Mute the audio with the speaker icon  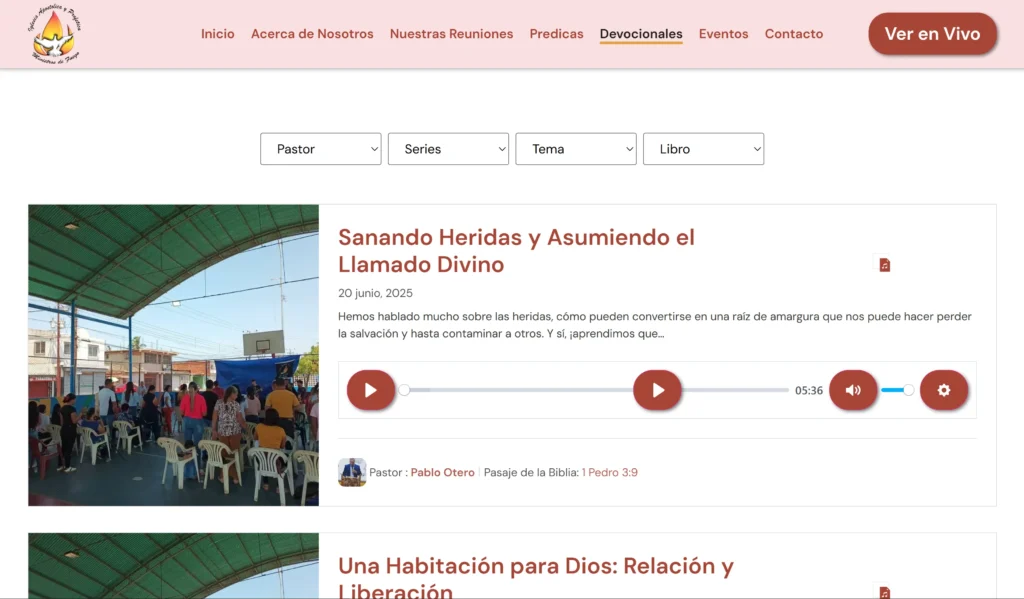[853, 390]
